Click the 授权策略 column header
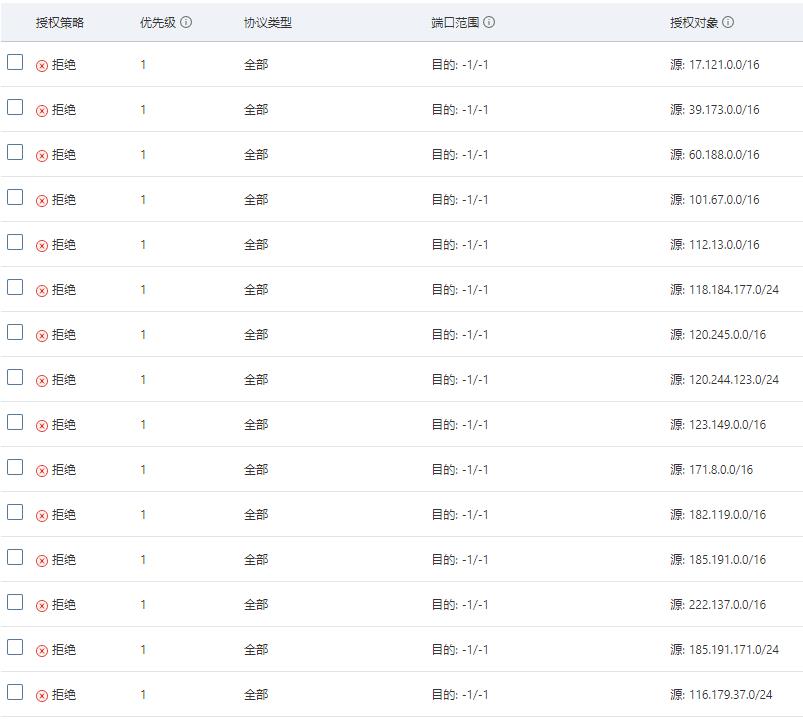This screenshot has height=722, width=803. pos(60,23)
